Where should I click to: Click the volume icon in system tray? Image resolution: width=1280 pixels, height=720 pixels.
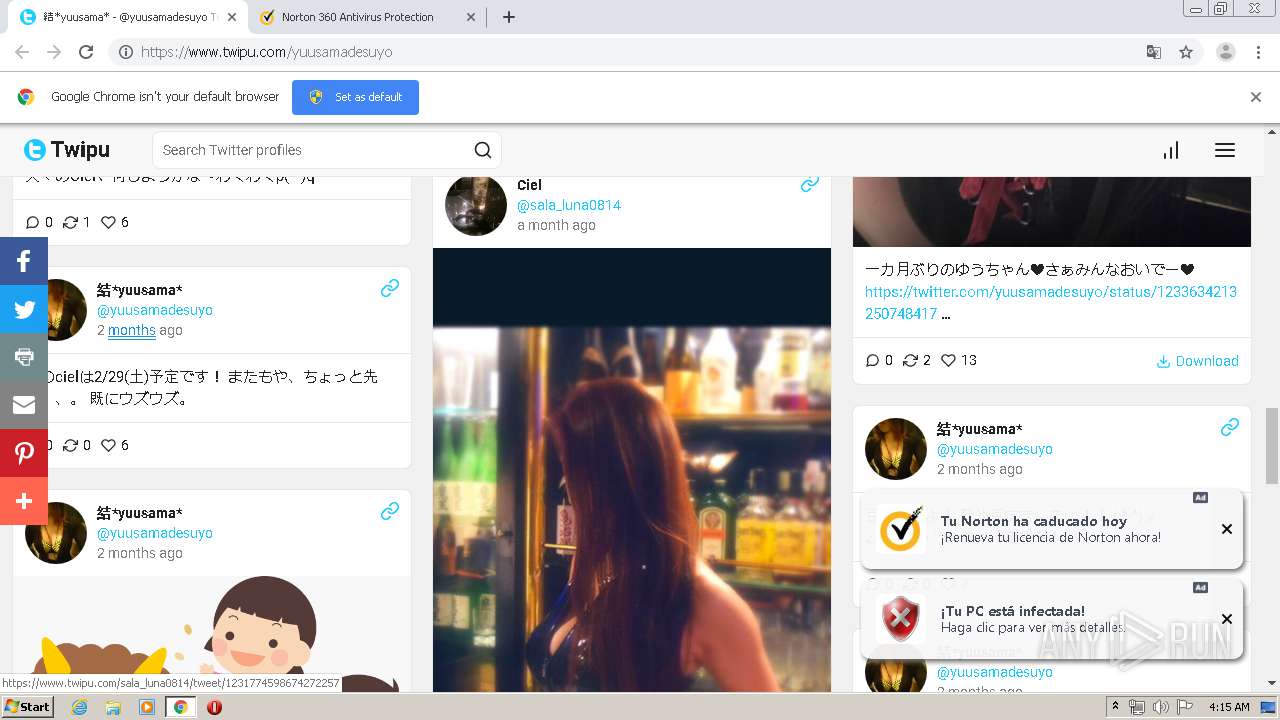click(x=1161, y=707)
